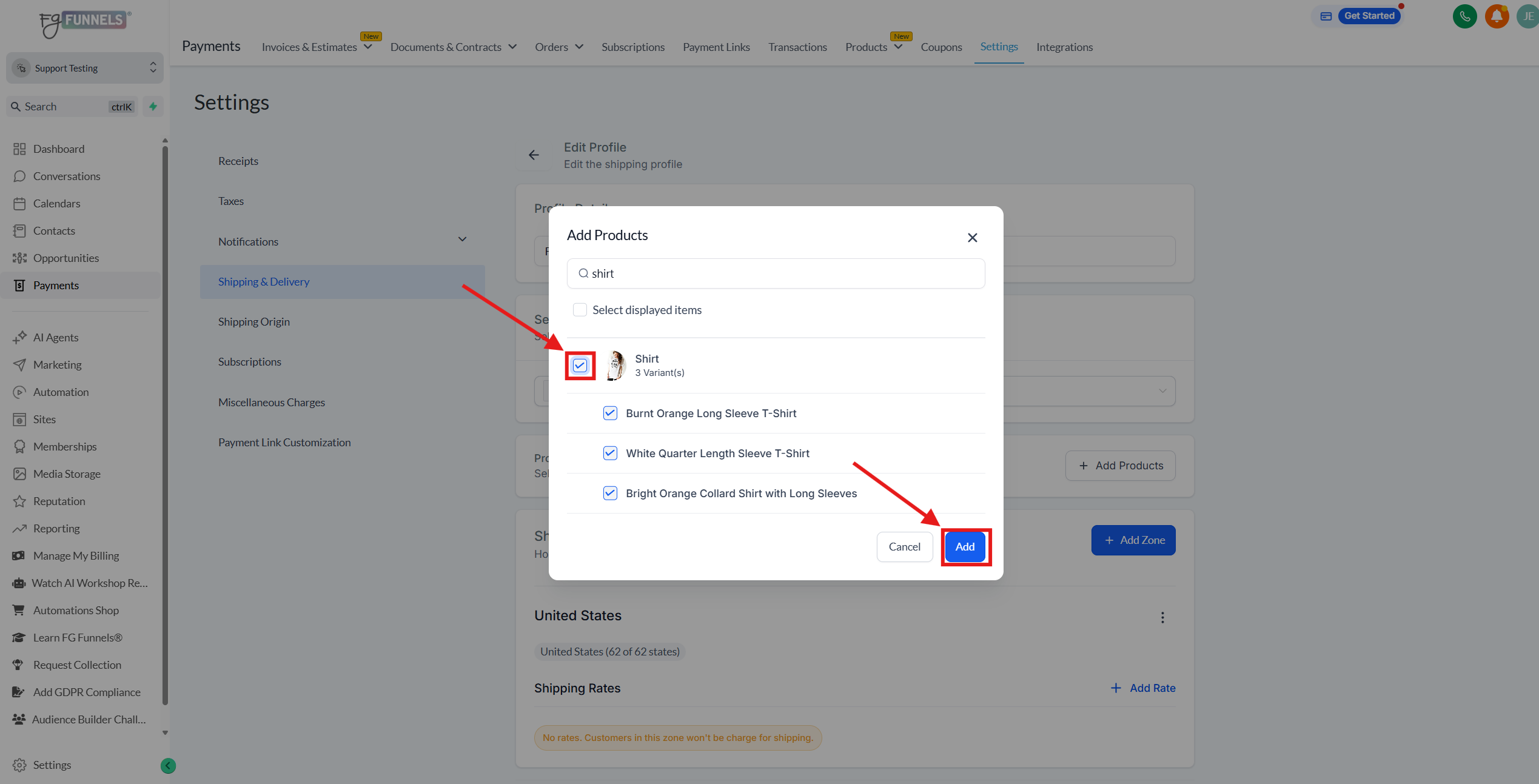Close the Add Products dialog
1539x784 pixels.
972,238
